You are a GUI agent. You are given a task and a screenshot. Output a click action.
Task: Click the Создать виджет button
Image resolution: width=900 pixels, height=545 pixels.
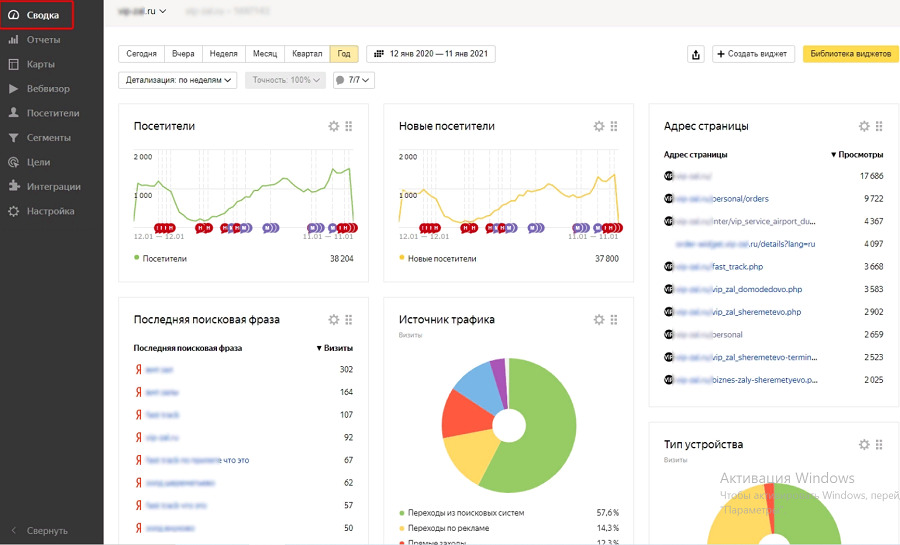pyautogui.click(x=753, y=54)
